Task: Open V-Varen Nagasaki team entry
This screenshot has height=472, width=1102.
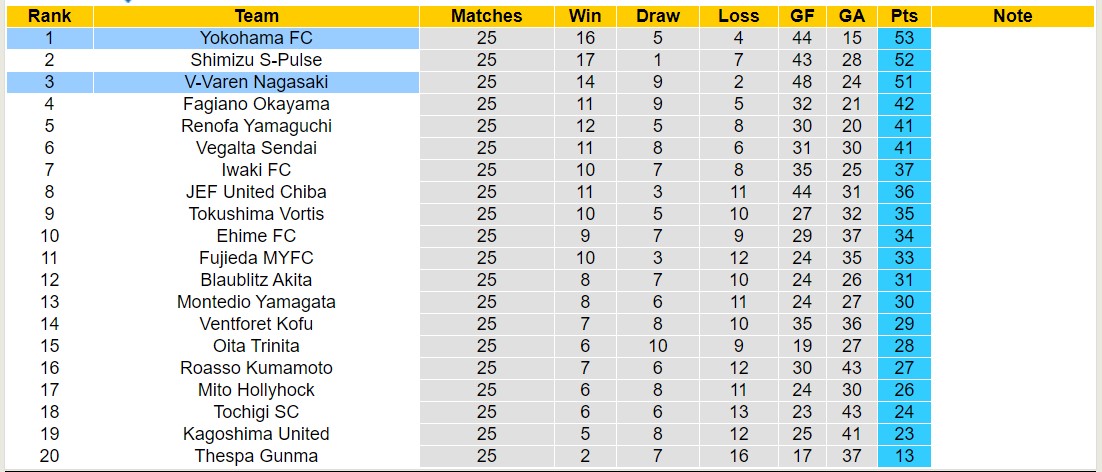Action: tap(256, 82)
